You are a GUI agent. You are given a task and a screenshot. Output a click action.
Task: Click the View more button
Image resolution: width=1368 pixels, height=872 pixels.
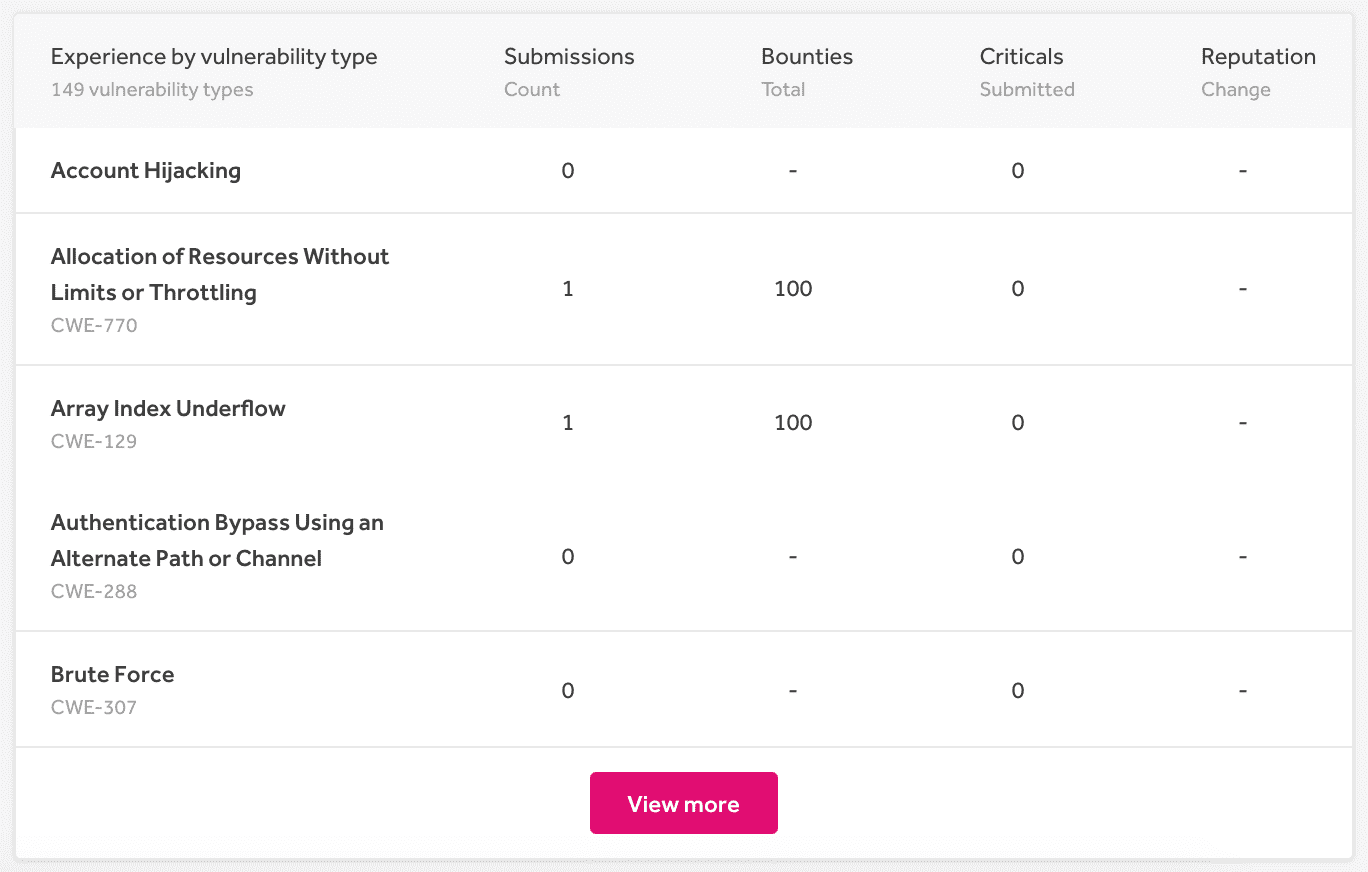(x=683, y=803)
